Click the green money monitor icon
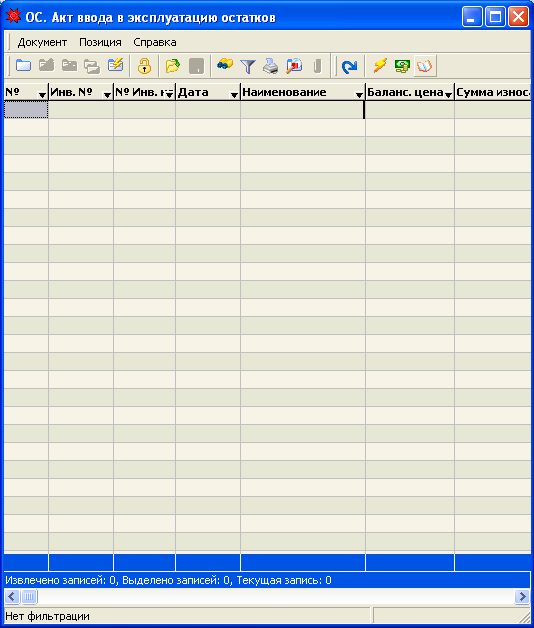534x628 pixels. (x=402, y=65)
